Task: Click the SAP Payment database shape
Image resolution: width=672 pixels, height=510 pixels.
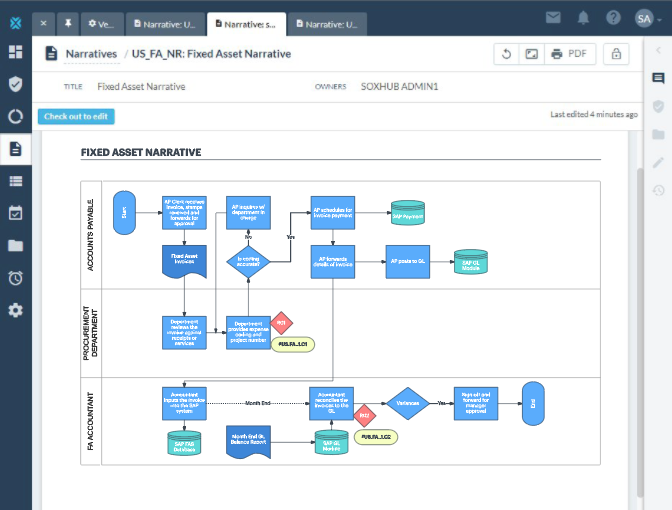Action: pos(408,213)
